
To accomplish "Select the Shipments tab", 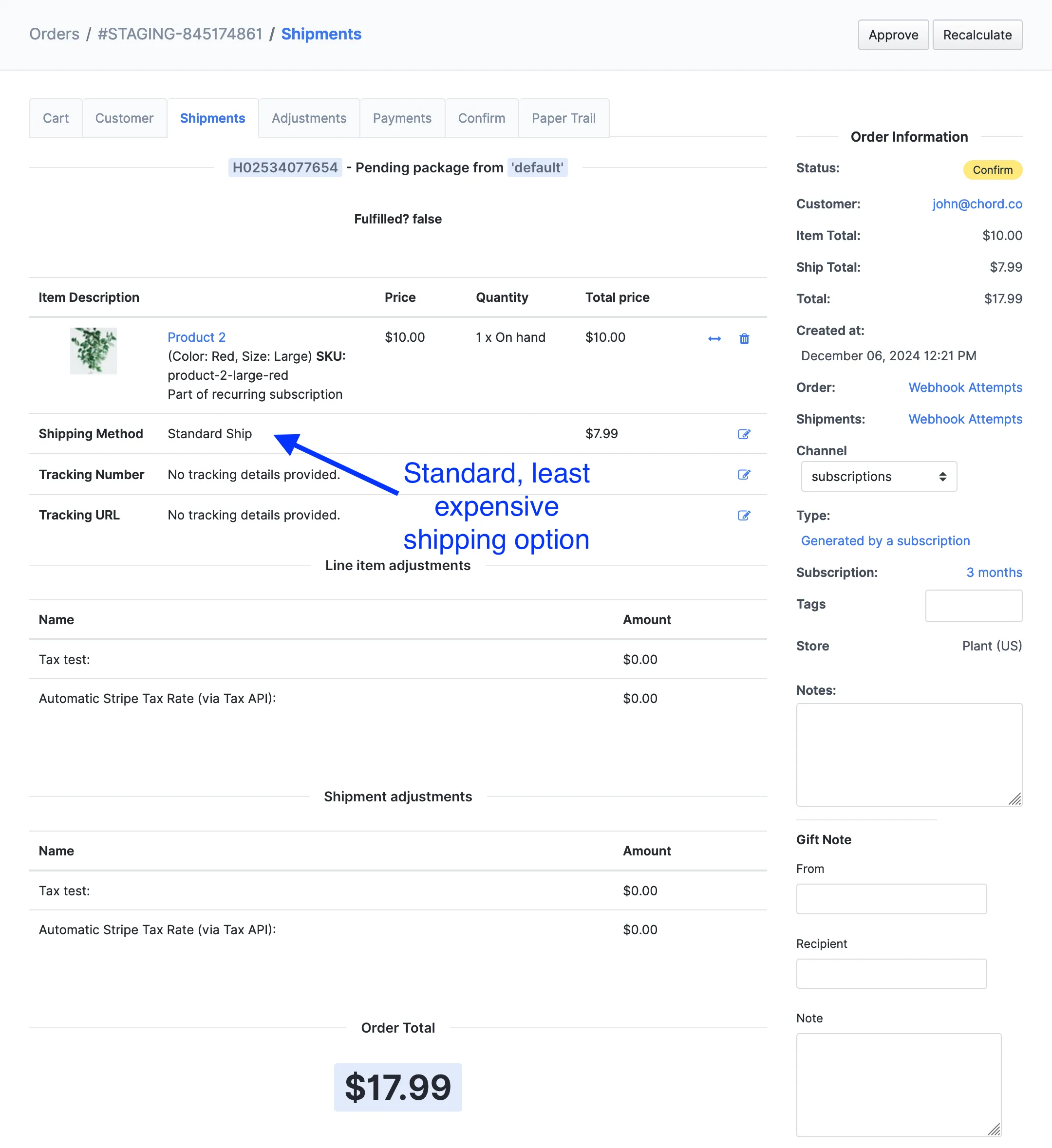I will click(x=212, y=118).
